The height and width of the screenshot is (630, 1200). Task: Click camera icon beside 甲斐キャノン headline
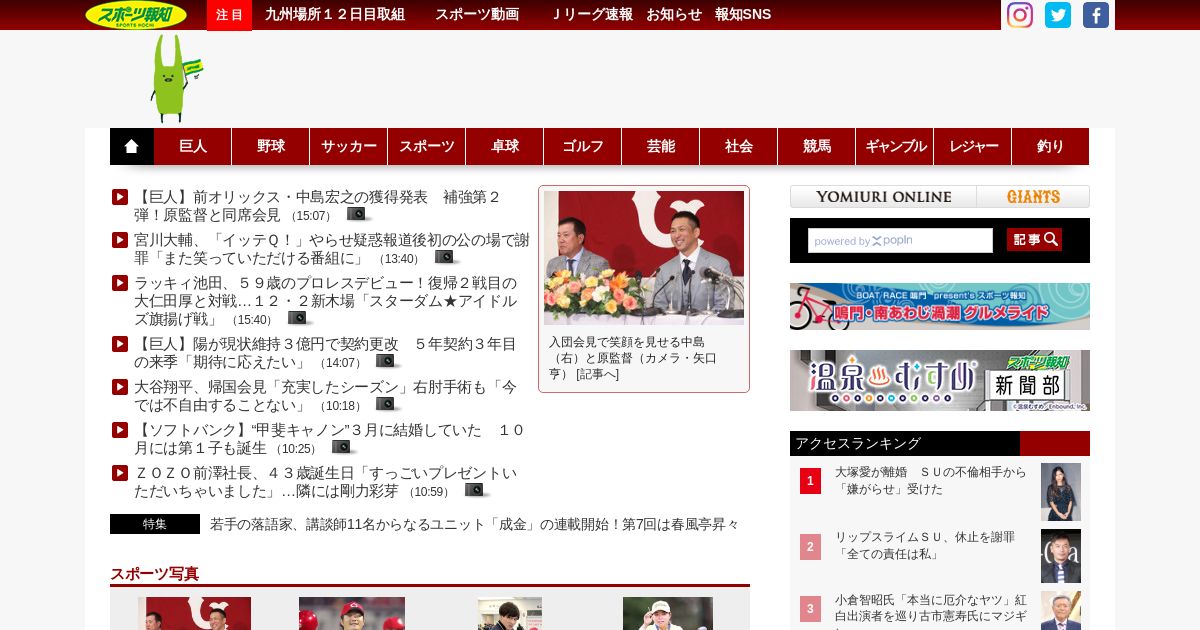point(343,448)
